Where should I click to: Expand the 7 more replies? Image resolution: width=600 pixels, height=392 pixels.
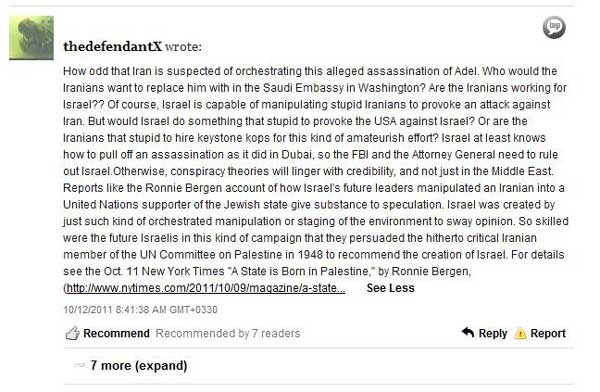tap(139, 366)
